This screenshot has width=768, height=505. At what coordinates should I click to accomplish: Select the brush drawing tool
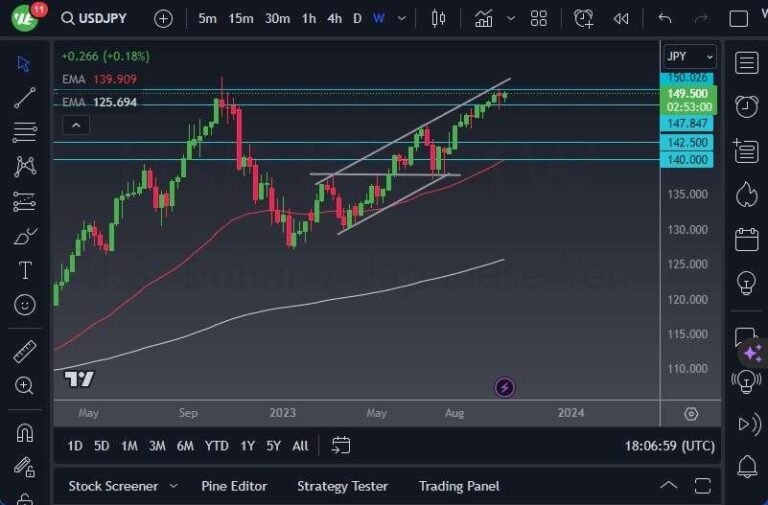coord(25,236)
